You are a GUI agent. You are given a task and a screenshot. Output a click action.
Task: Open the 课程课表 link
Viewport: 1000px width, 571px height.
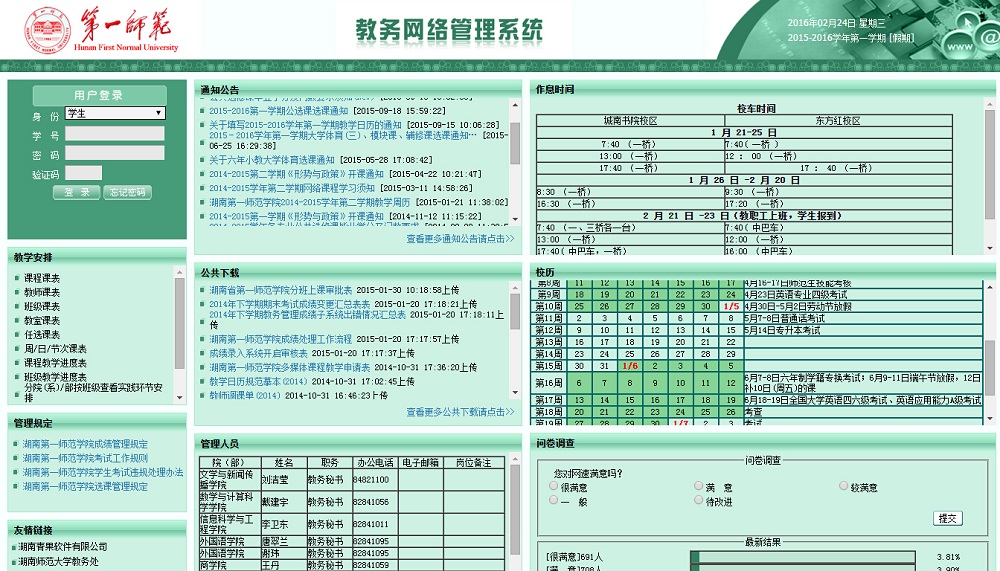click(x=41, y=278)
